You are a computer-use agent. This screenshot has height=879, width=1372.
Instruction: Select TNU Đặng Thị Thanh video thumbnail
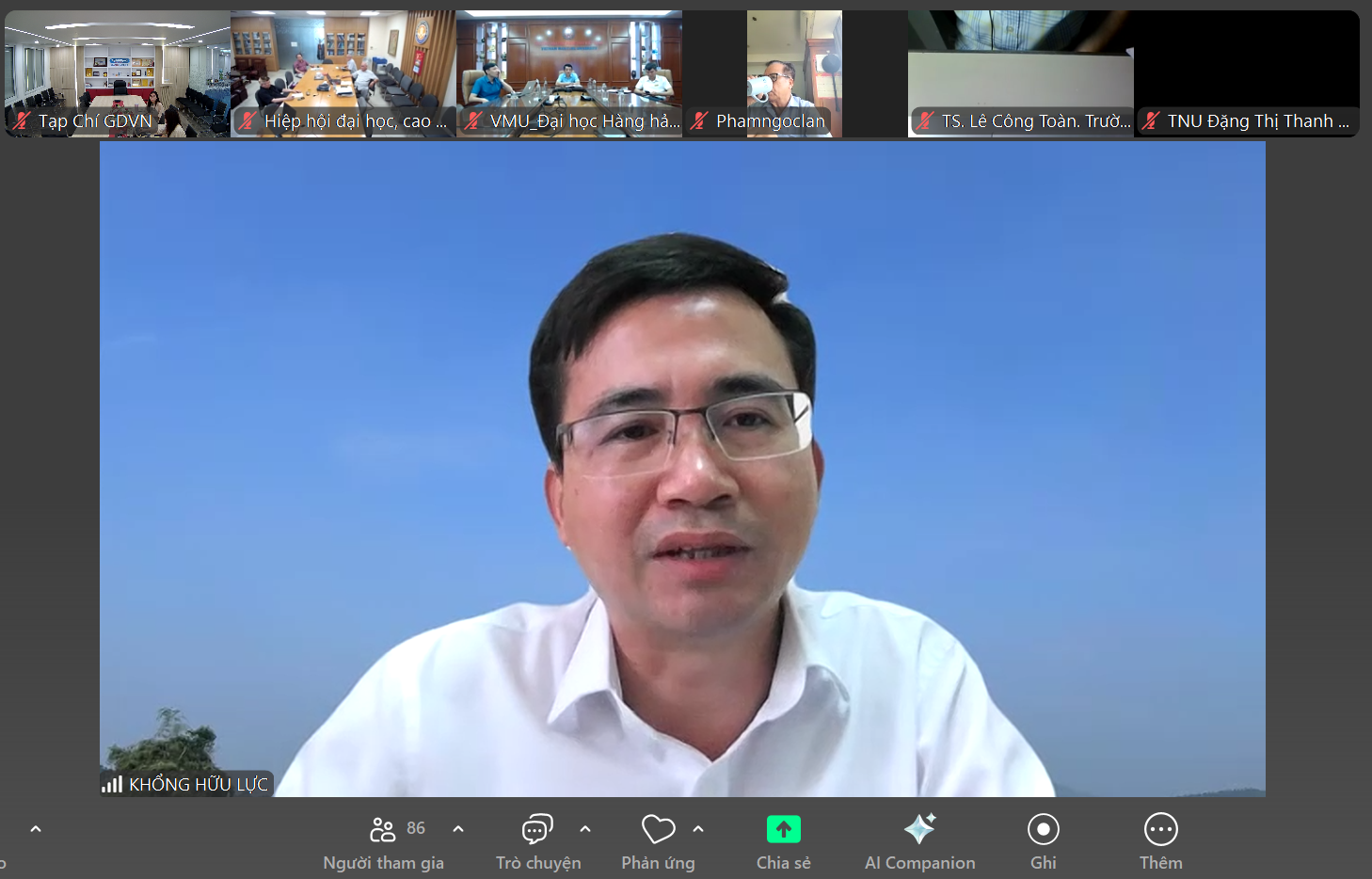1247,73
